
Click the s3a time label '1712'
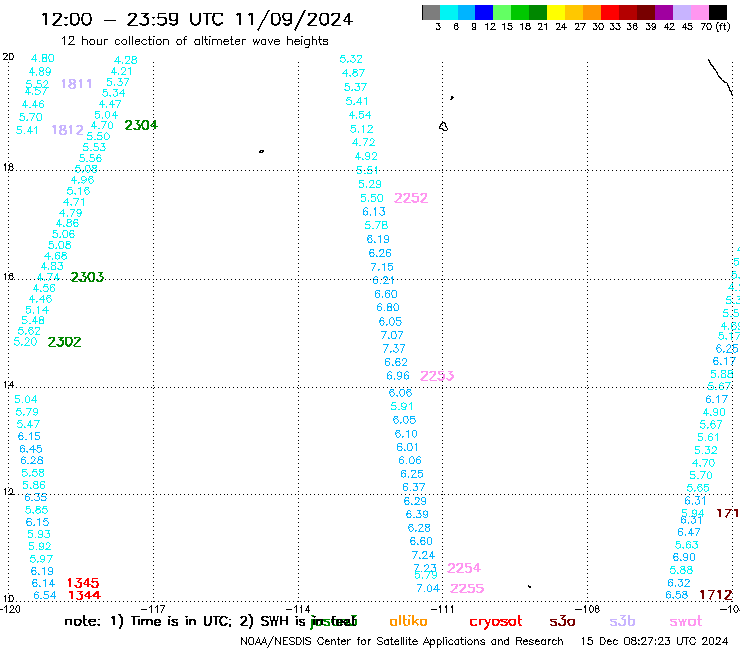click(716, 595)
